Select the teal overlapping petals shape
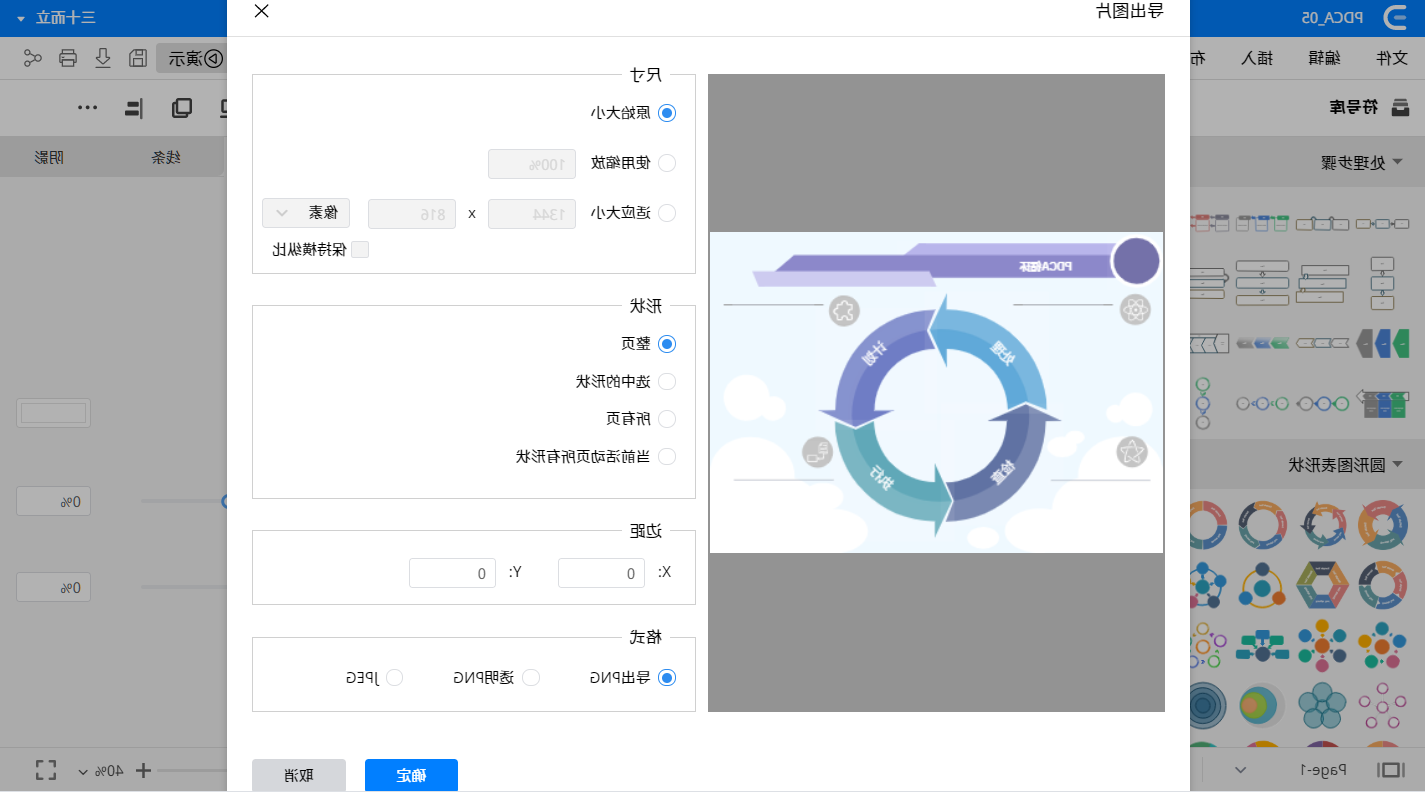This screenshot has height=792, width=1425. [1323, 706]
